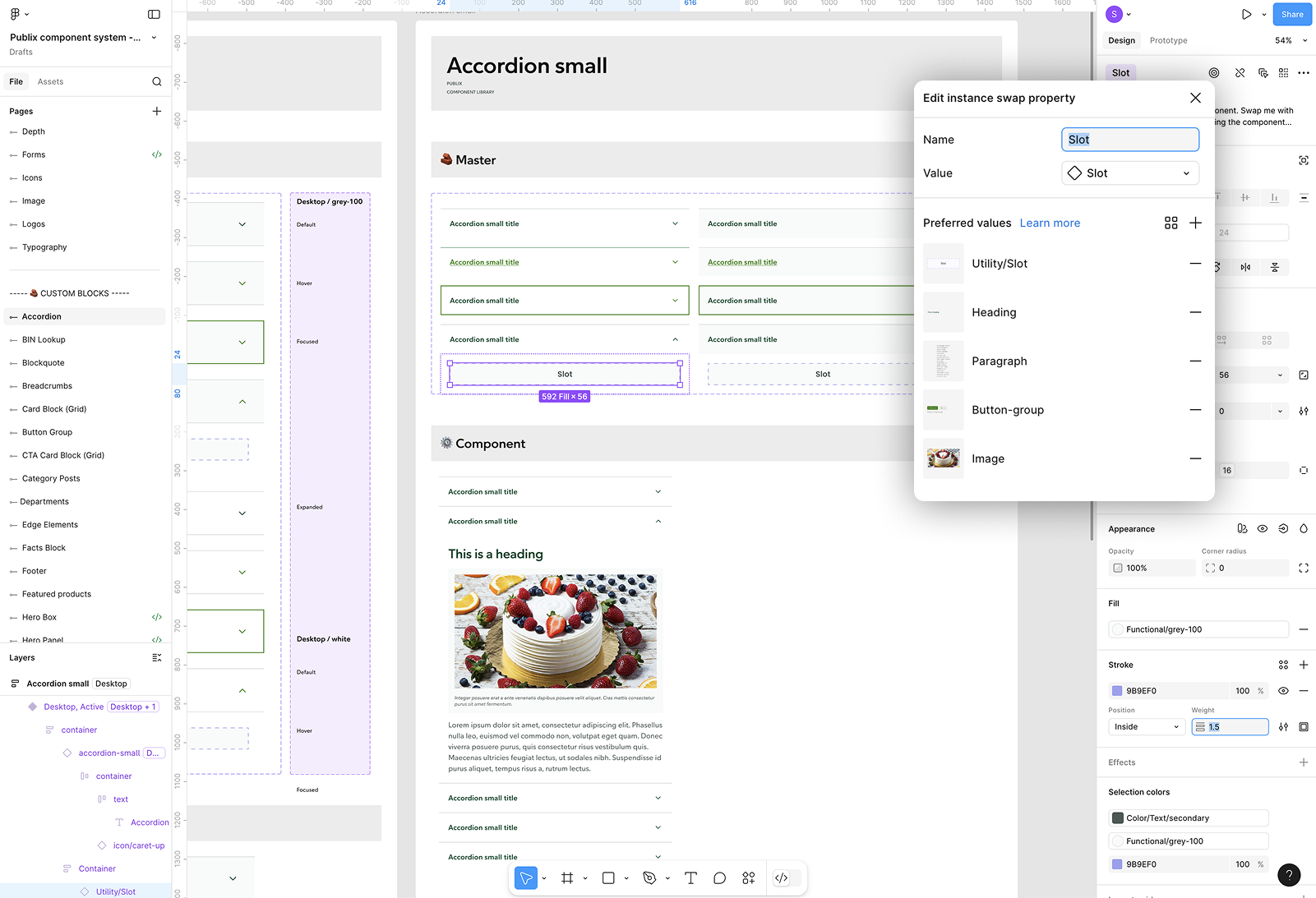
Task: Toggle Dev Mode code icon in toolbar
Action: click(x=782, y=878)
